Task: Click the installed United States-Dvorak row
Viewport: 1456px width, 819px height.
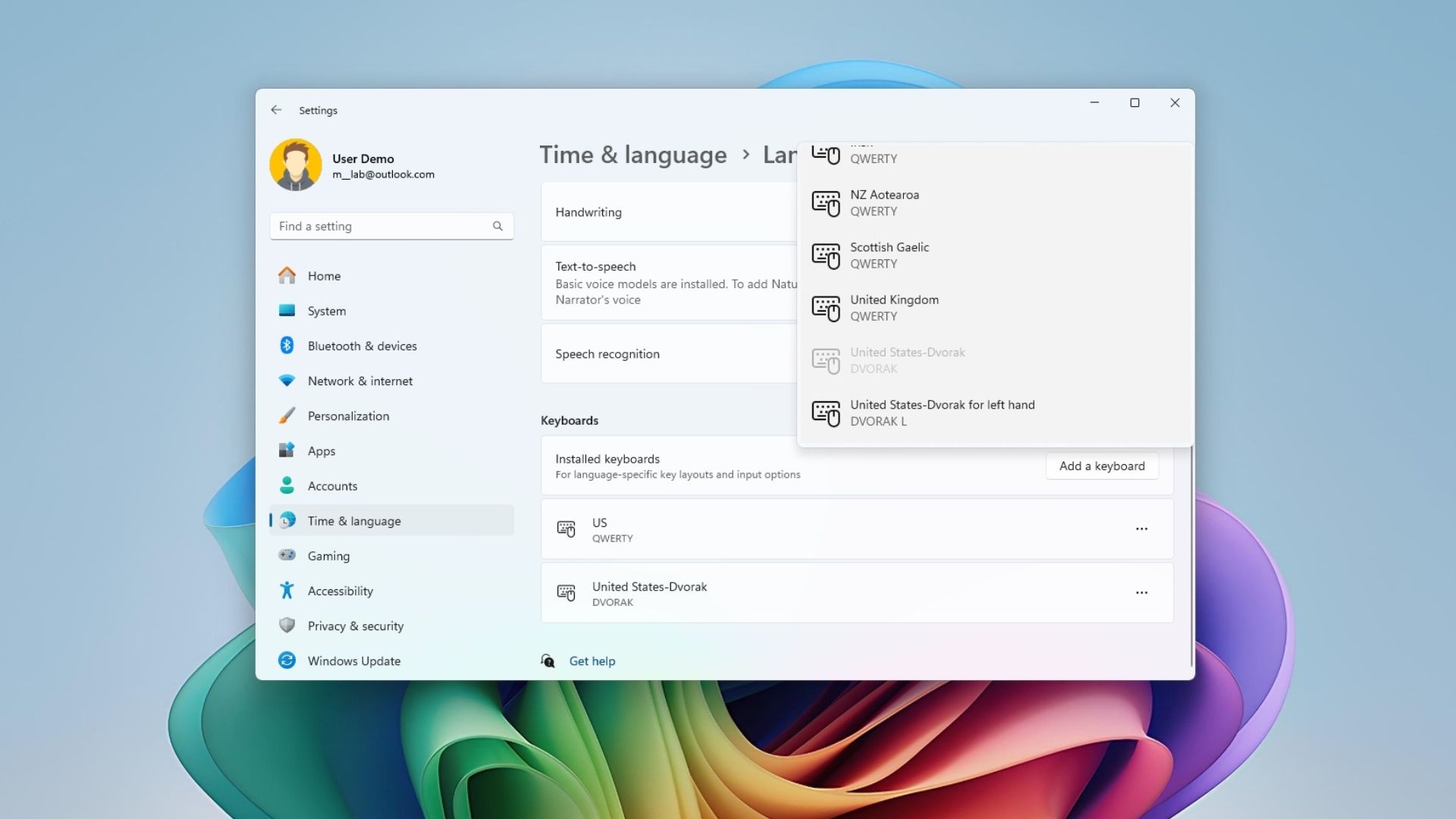Action: (x=857, y=592)
